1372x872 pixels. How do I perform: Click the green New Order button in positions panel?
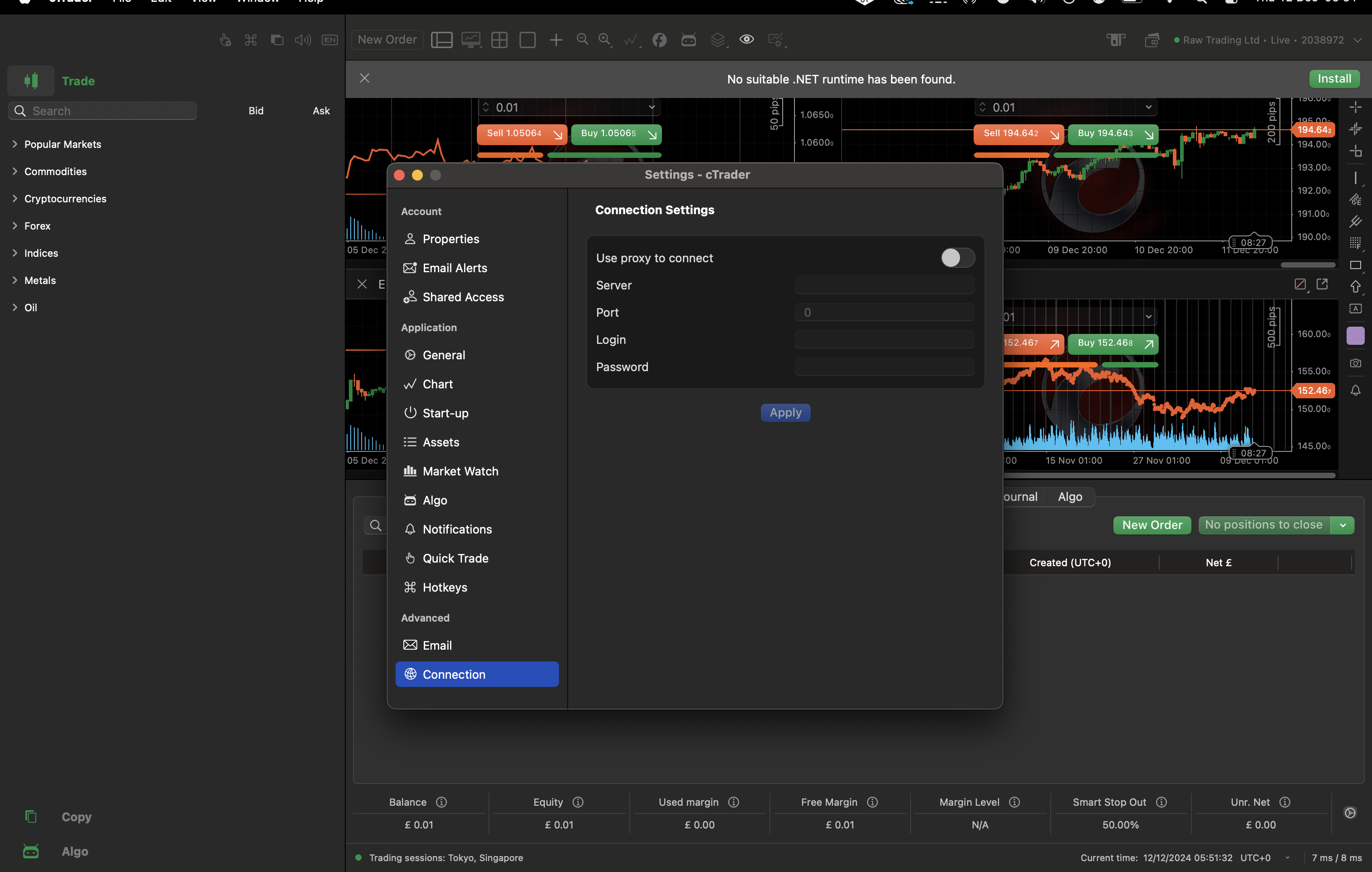tap(1152, 525)
